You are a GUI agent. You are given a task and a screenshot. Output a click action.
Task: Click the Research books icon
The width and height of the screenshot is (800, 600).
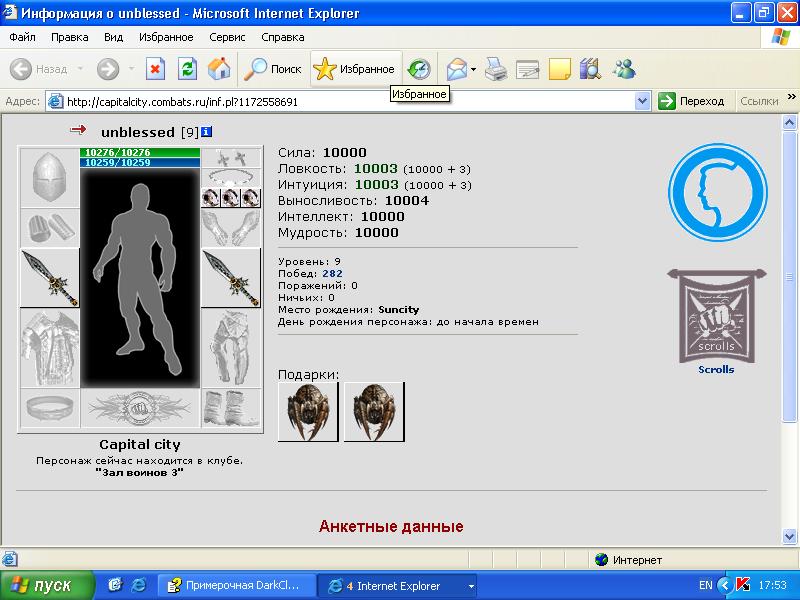coord(590,69)
